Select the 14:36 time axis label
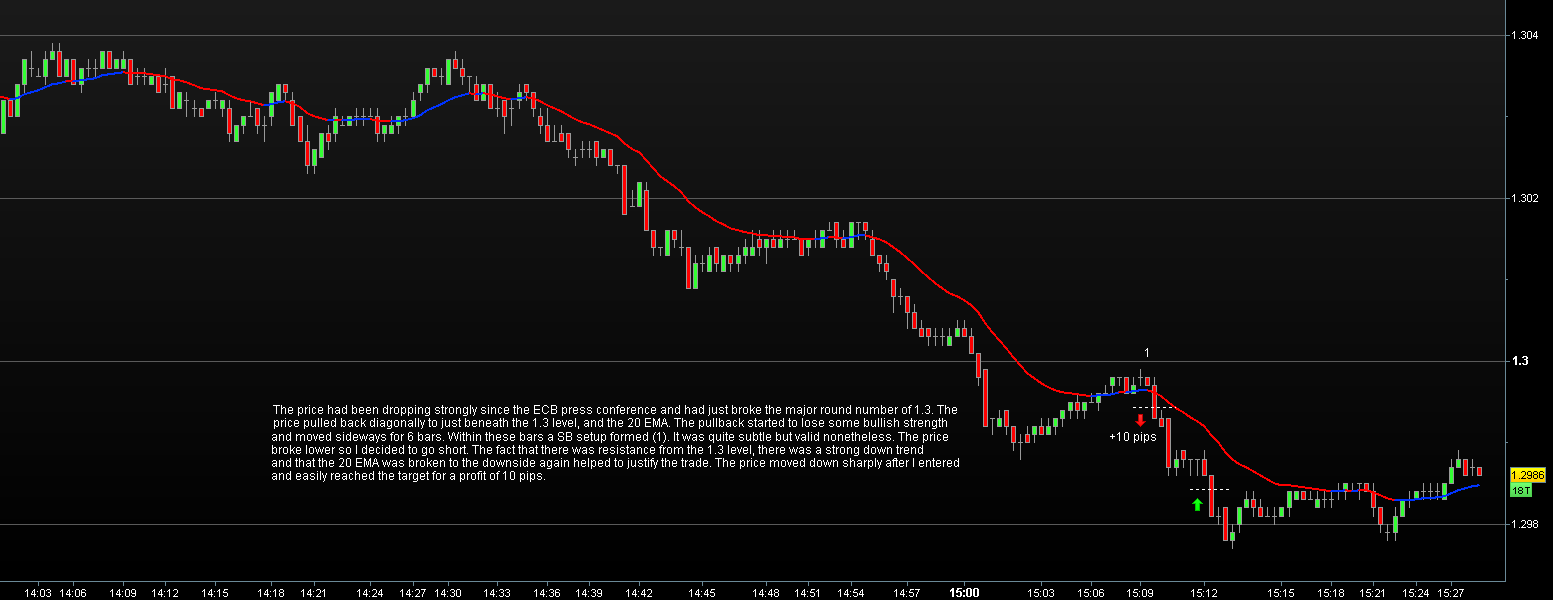Viewport: 1553px width, 600px height. tap(547, 593)
